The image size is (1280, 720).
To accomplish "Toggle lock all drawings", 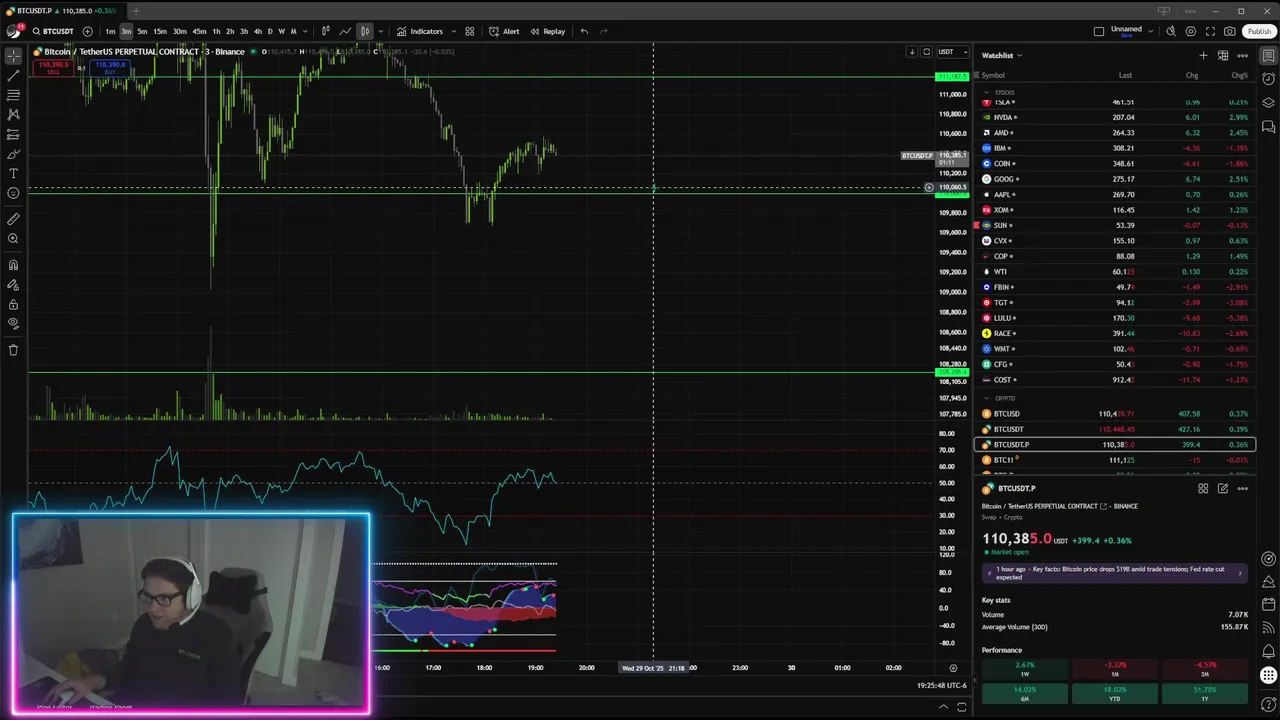I will pos(13,304).
